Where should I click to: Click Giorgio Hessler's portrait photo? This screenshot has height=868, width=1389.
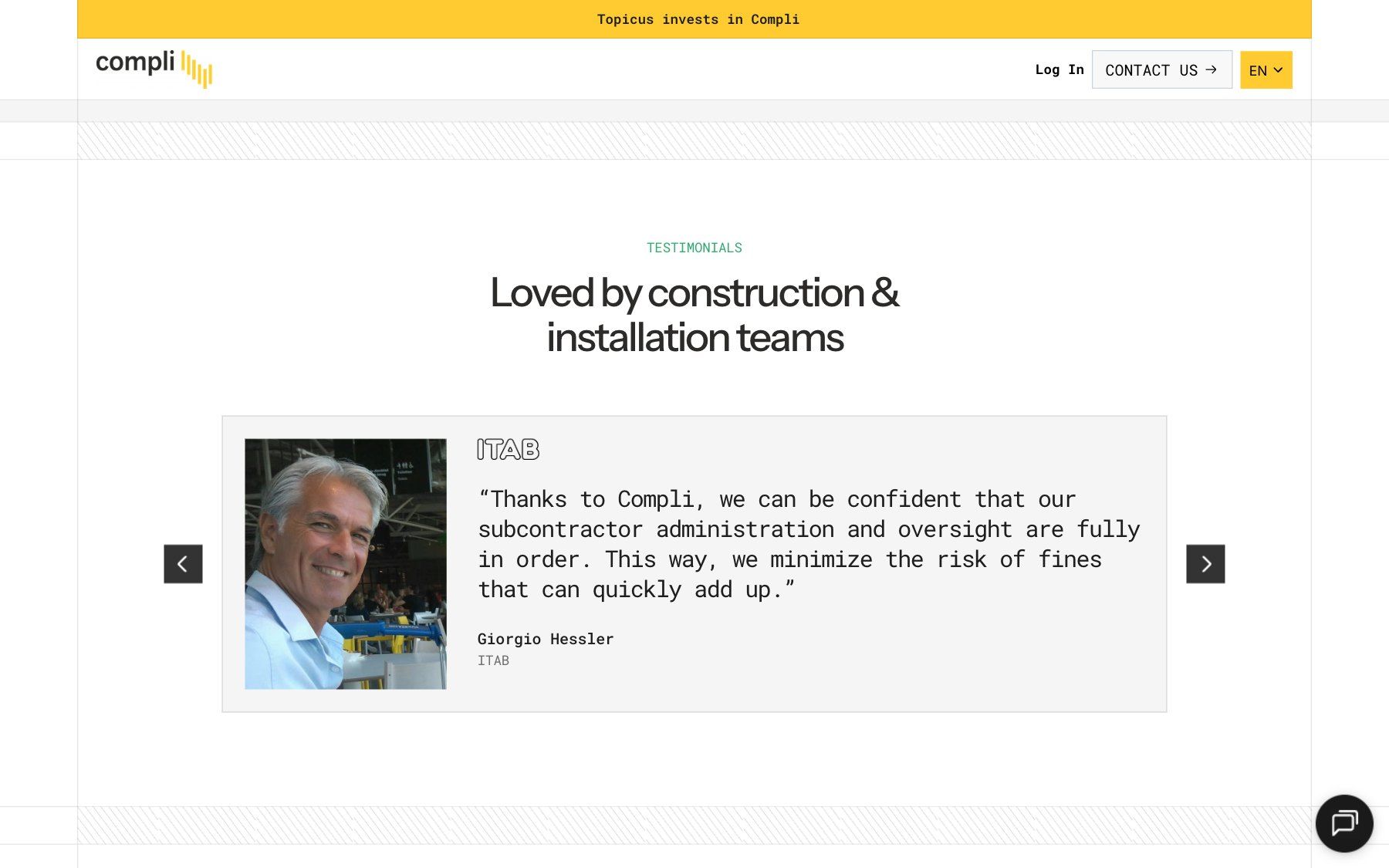click(346, 564)
